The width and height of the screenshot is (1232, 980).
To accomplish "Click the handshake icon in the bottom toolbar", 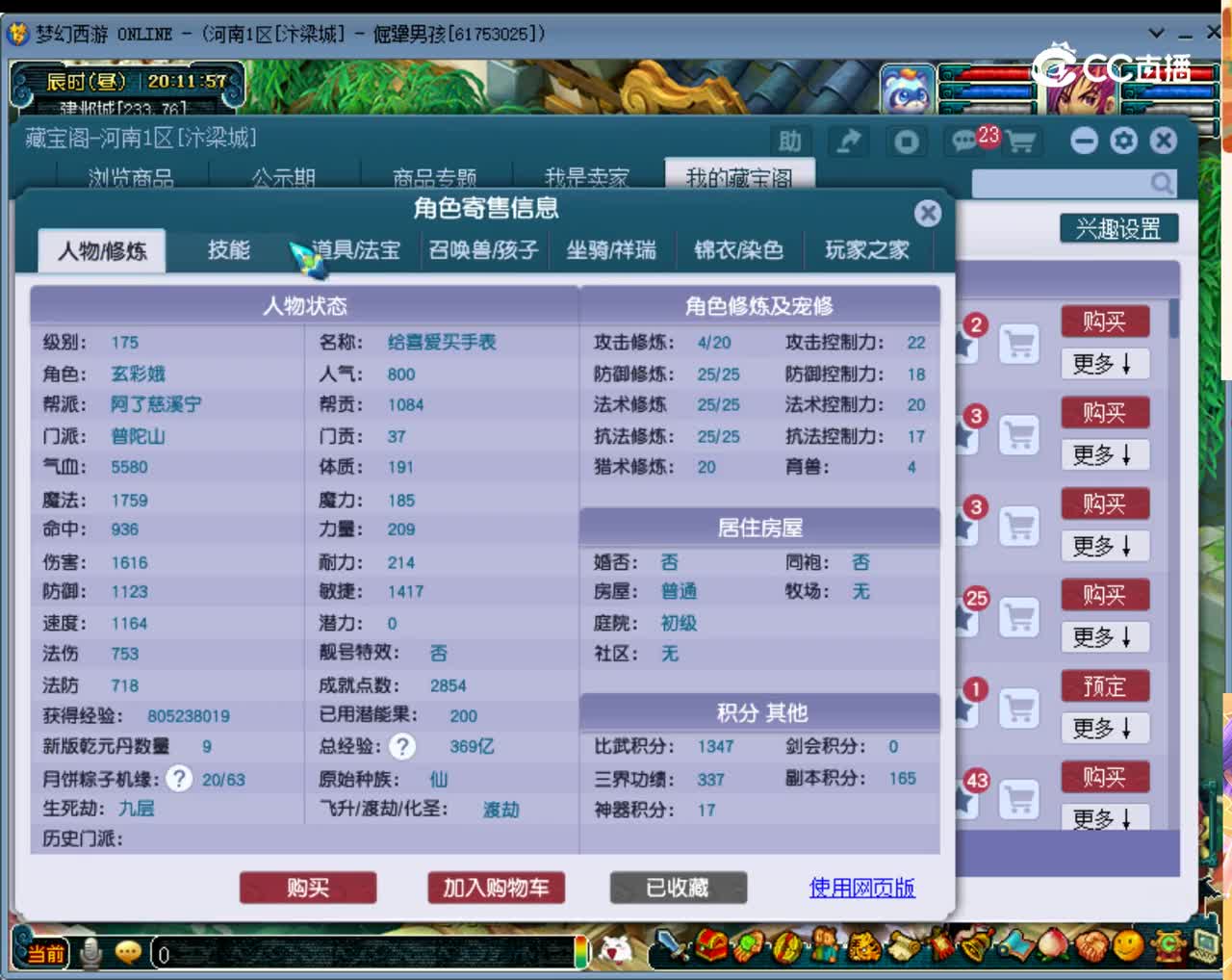I will 1091,946.
